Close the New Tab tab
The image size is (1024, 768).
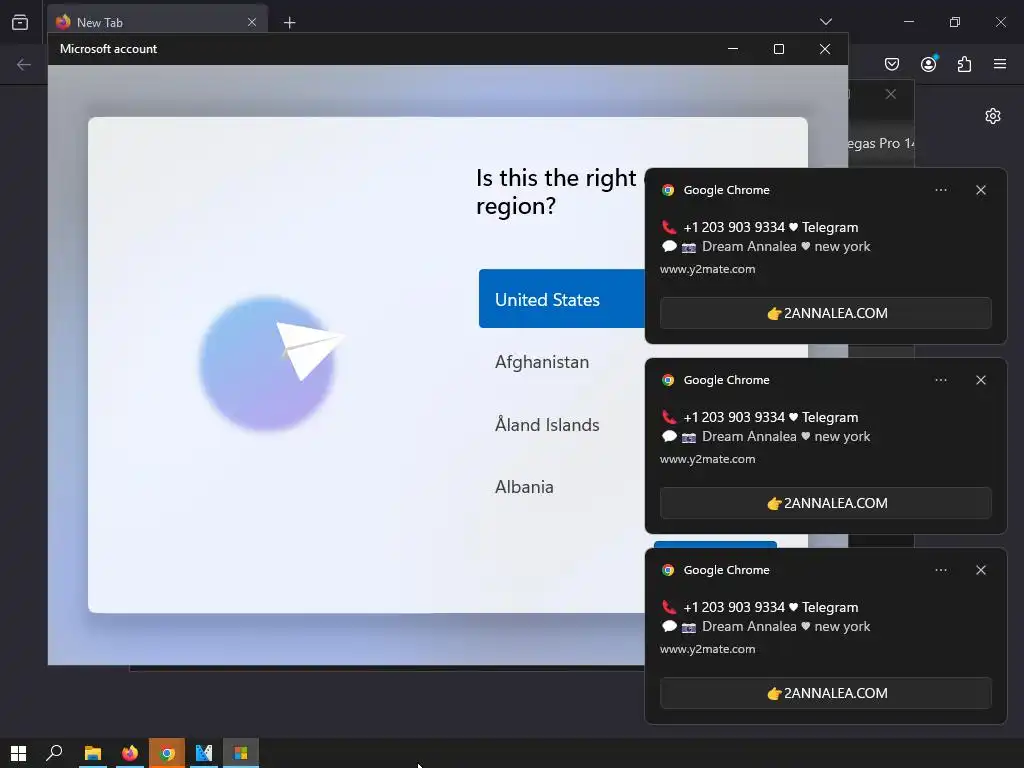(x=252, y=22)
